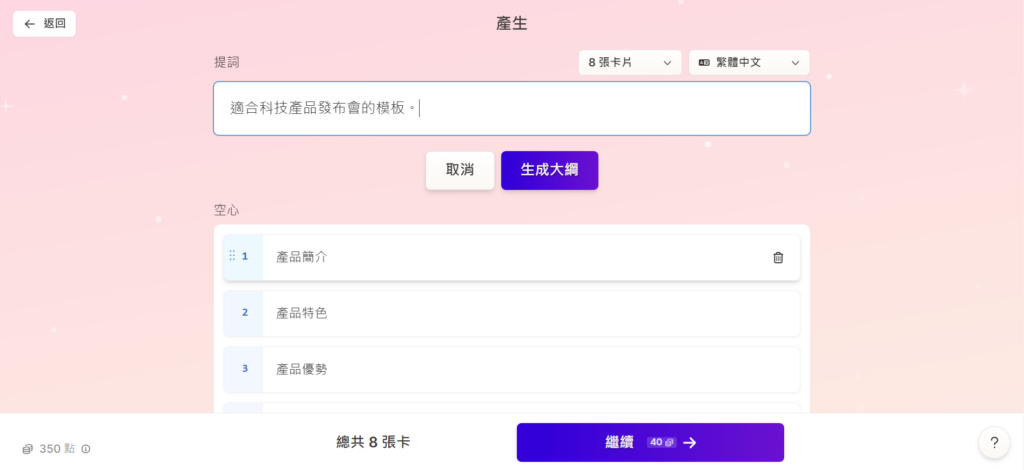
Task: Open the 8 張卡片 card count dropdown
Action: coord(630,63)
